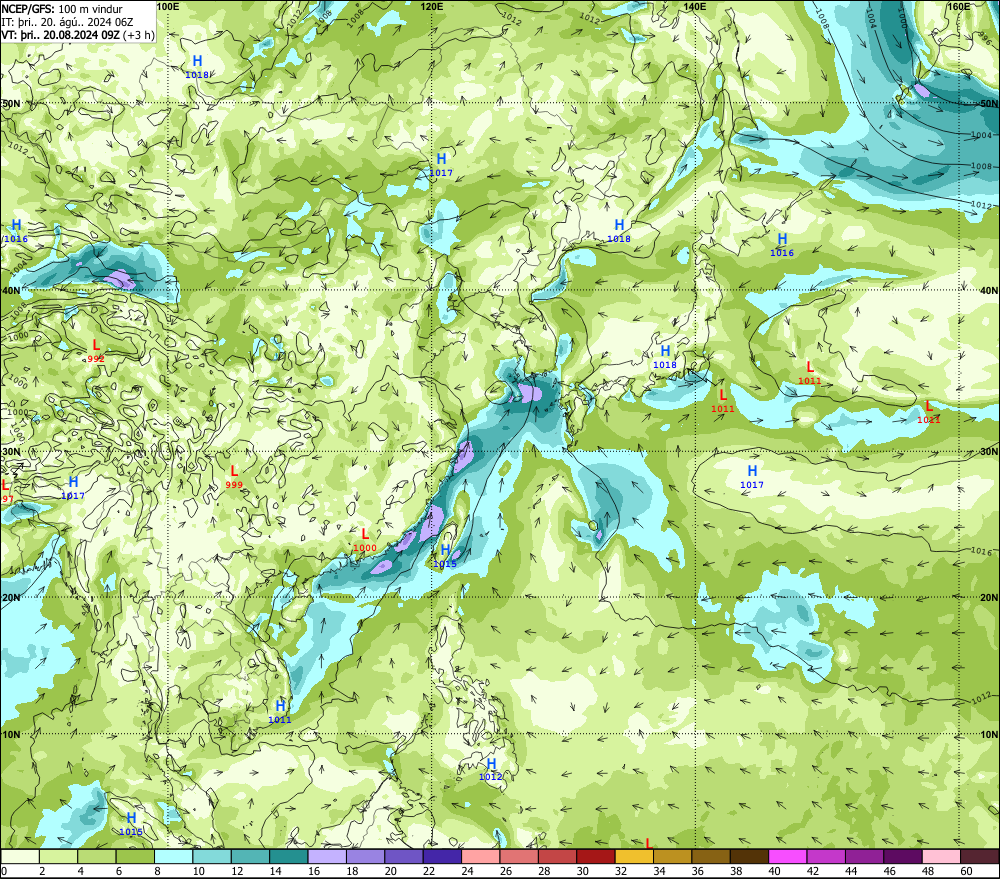1000x879 pixels.
Task: Select the 'IT: þri.. 20. ágú.. 2024 06Z' line
Action: (x=67, y=22)
